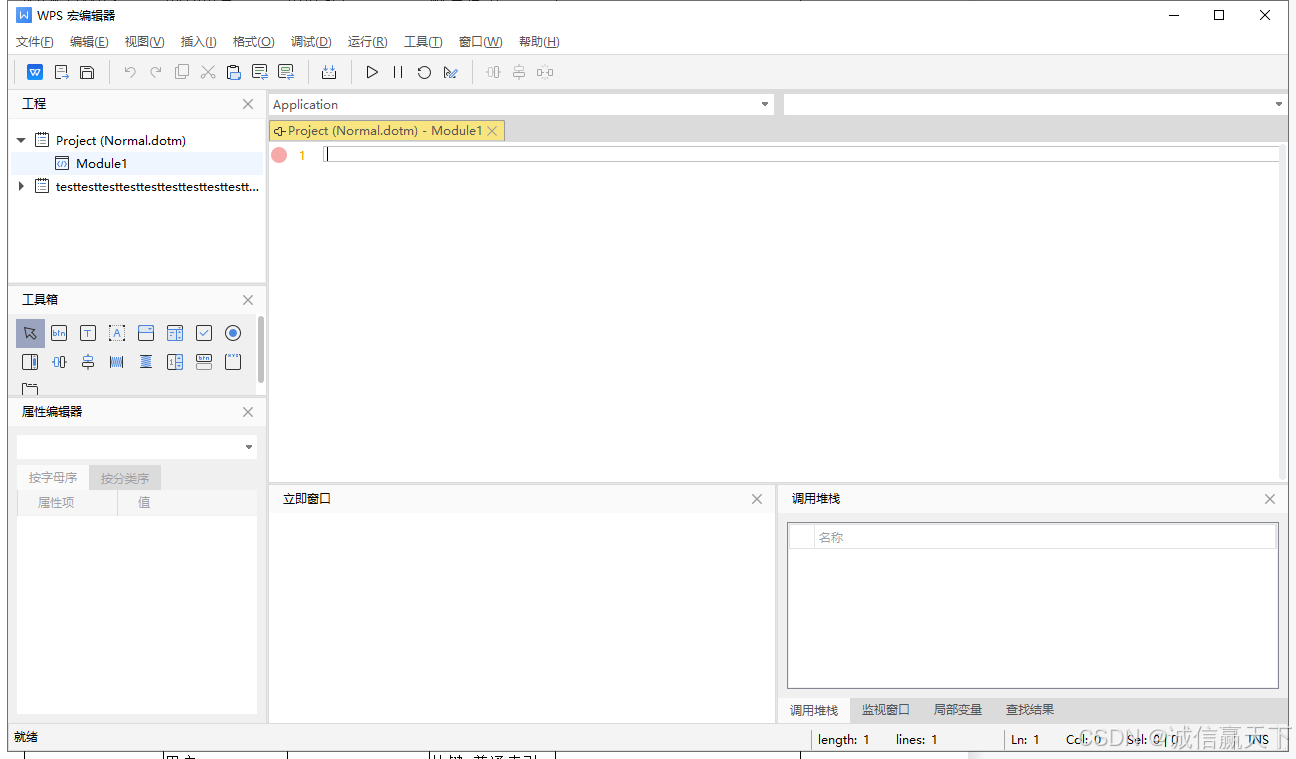The image size is (1296, 759).
Task: Open the 运行(R) menu
Action: [367, 42]
